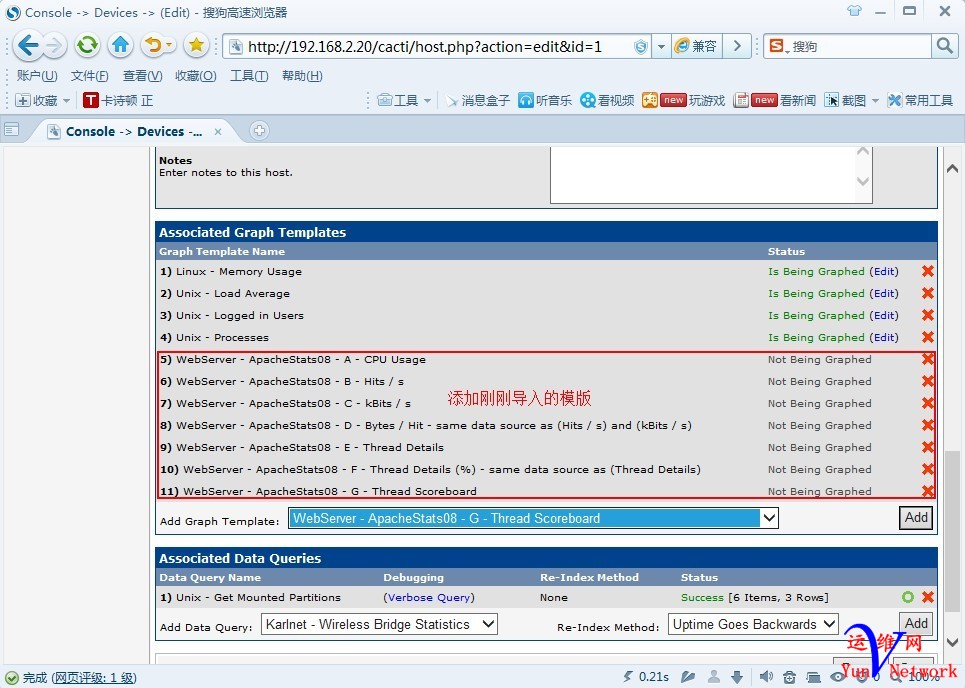Click the search magnifier in search box
965x688 pixels.
[944, 46]
